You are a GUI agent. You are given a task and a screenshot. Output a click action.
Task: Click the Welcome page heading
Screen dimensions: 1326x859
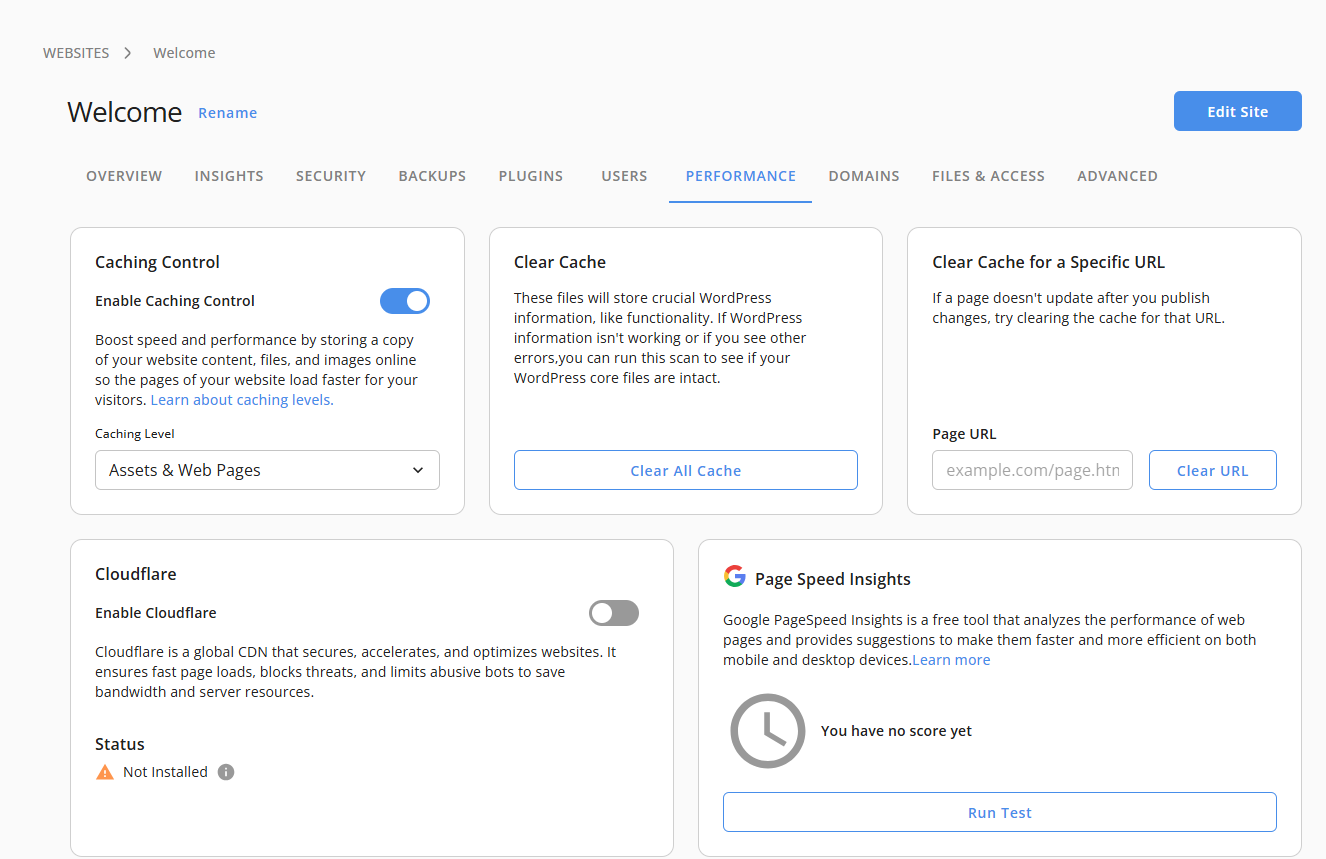[125, 112]
